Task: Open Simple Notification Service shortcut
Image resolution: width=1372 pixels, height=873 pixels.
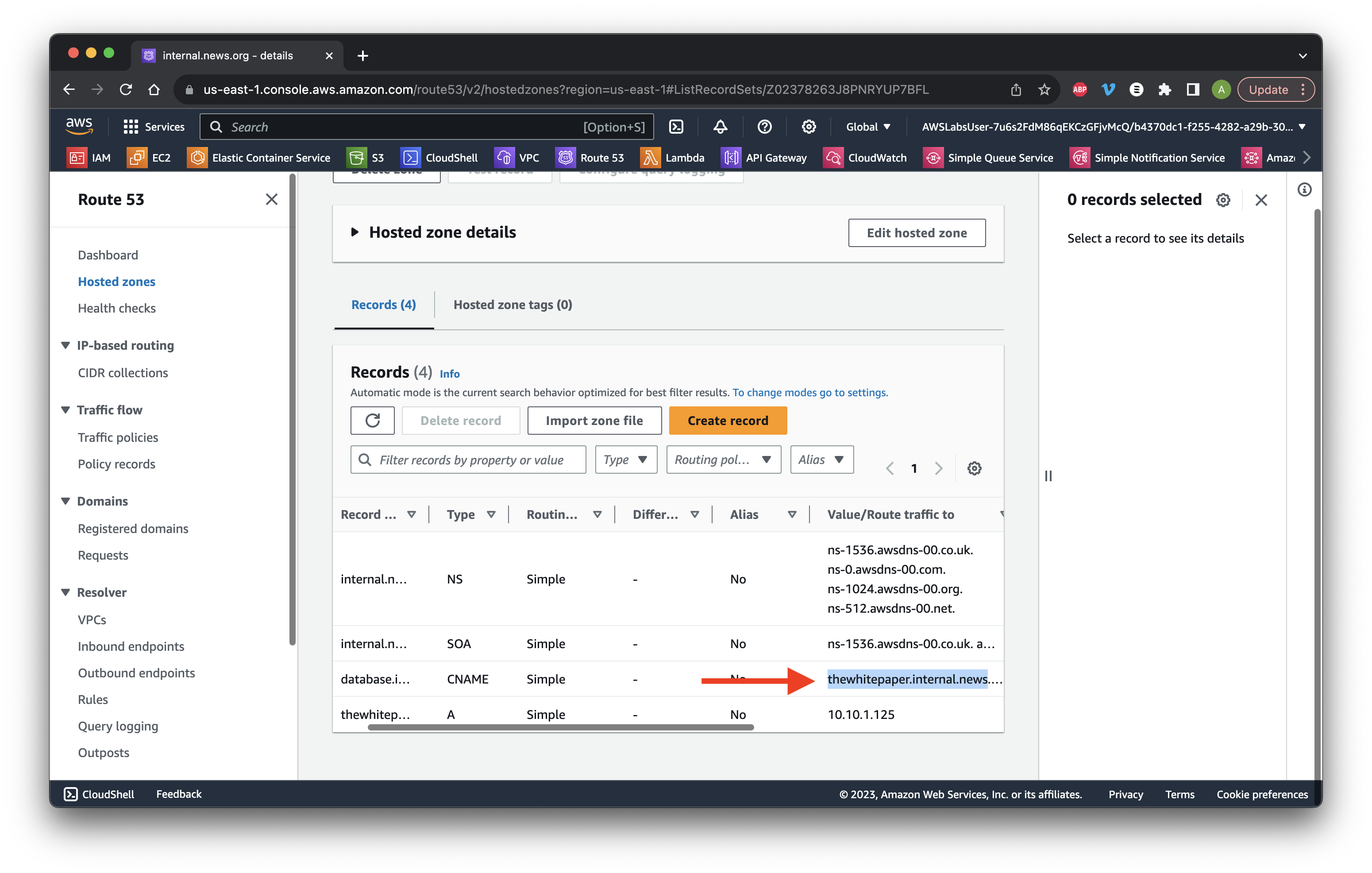Action: [x=1148, y=158]
